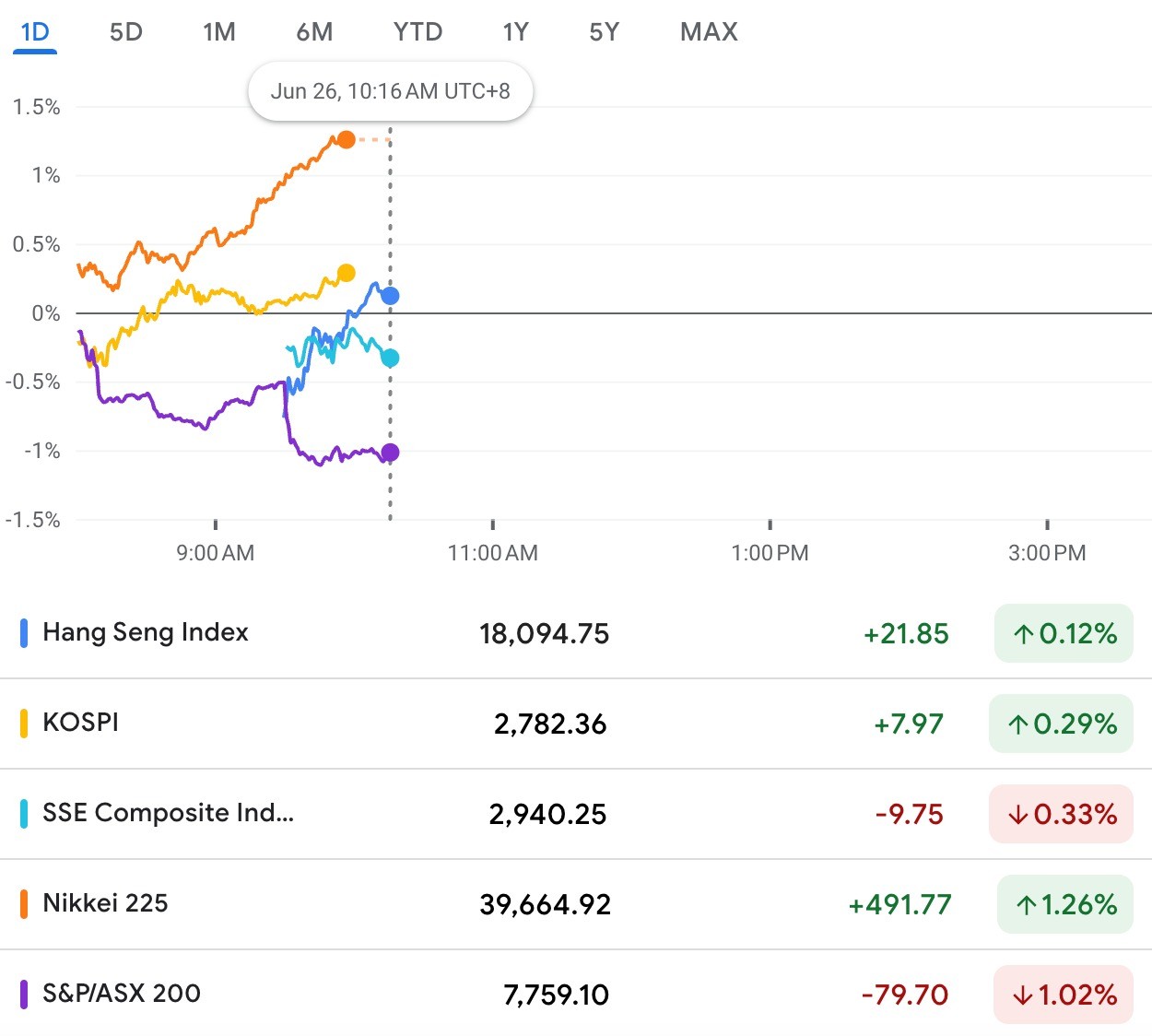The image size is (1152, 1036).
Task: Show the 6M chart range
Action: [x=314, y=32]
